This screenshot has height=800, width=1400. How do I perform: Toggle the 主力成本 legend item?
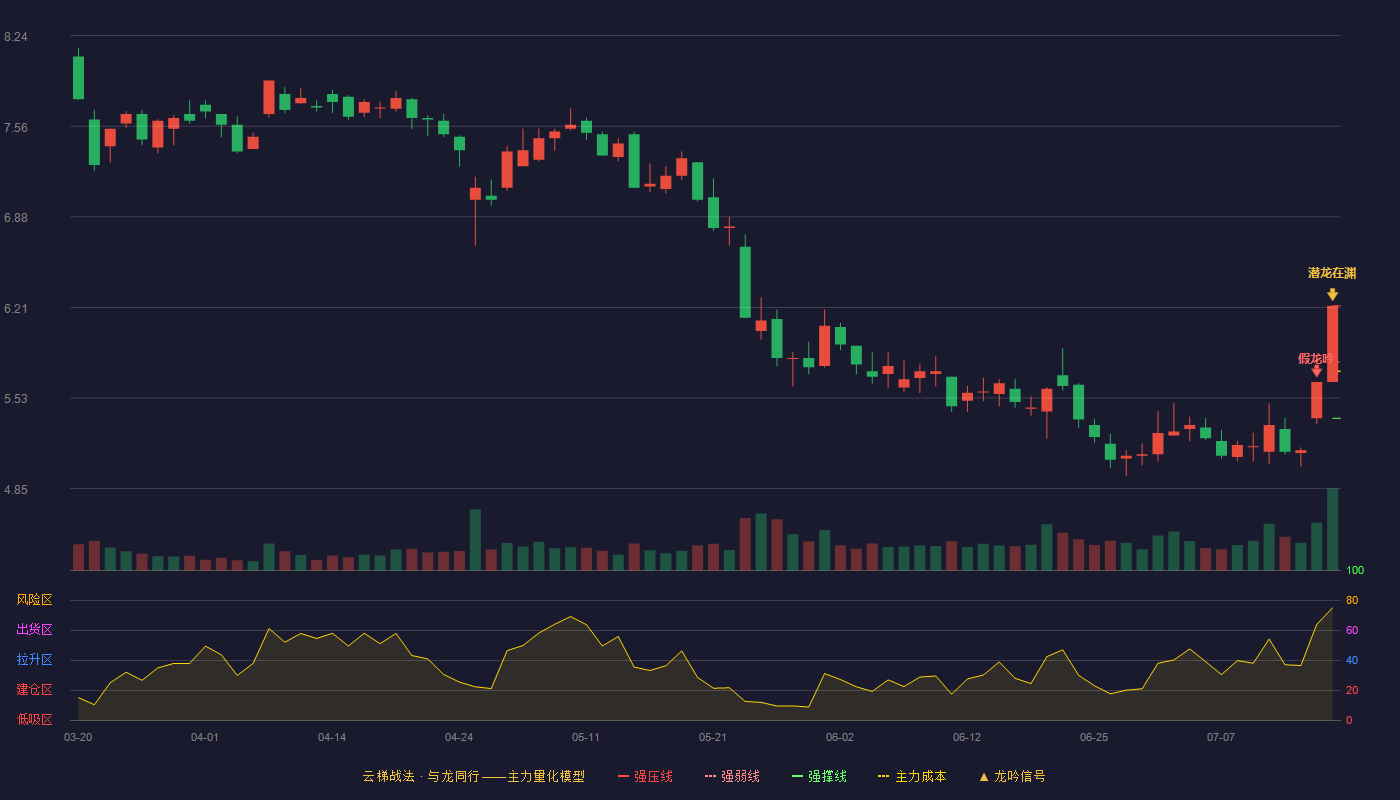(x=912, y=776)
